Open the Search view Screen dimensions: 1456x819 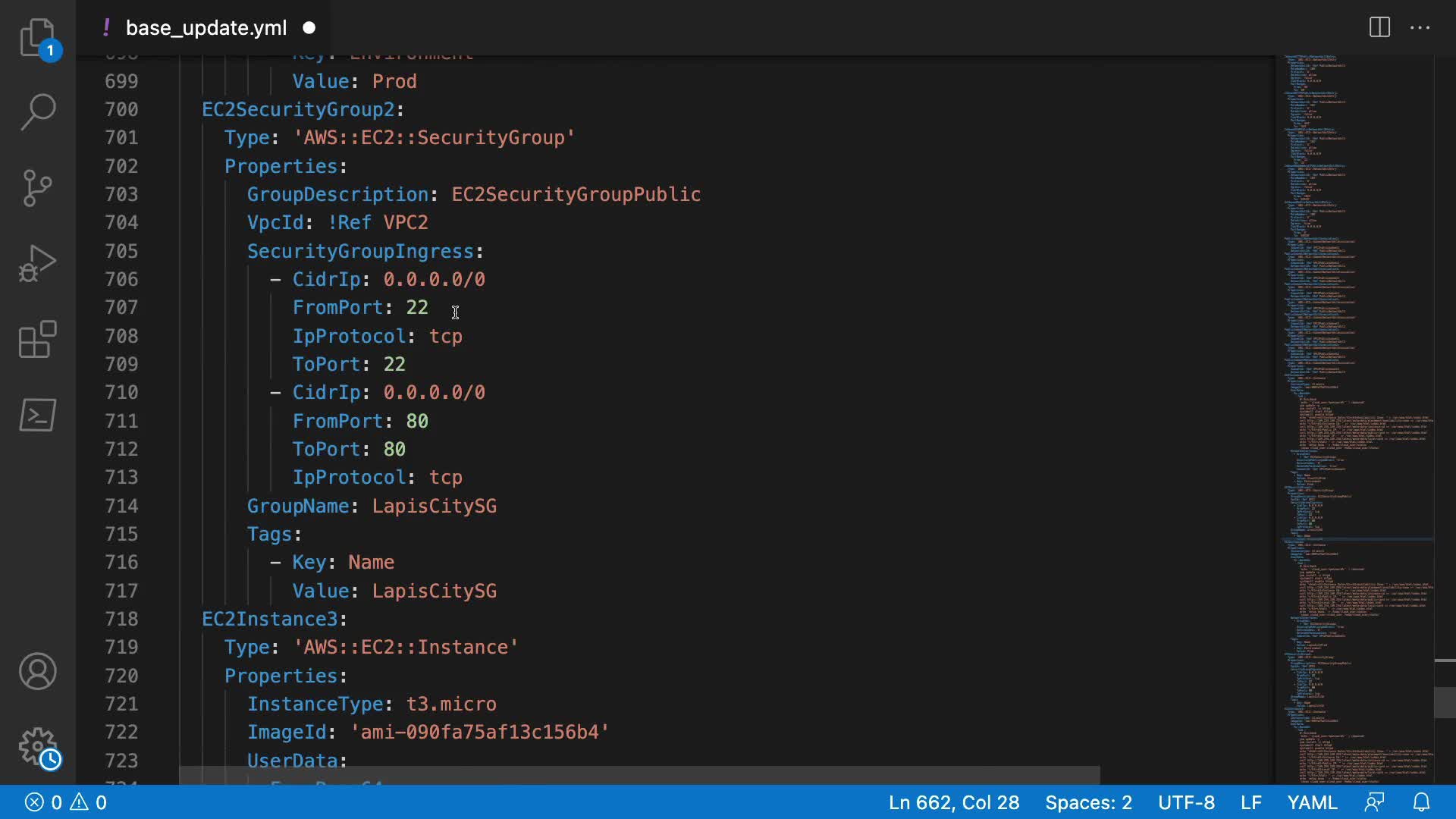click(x=37, y=112)
